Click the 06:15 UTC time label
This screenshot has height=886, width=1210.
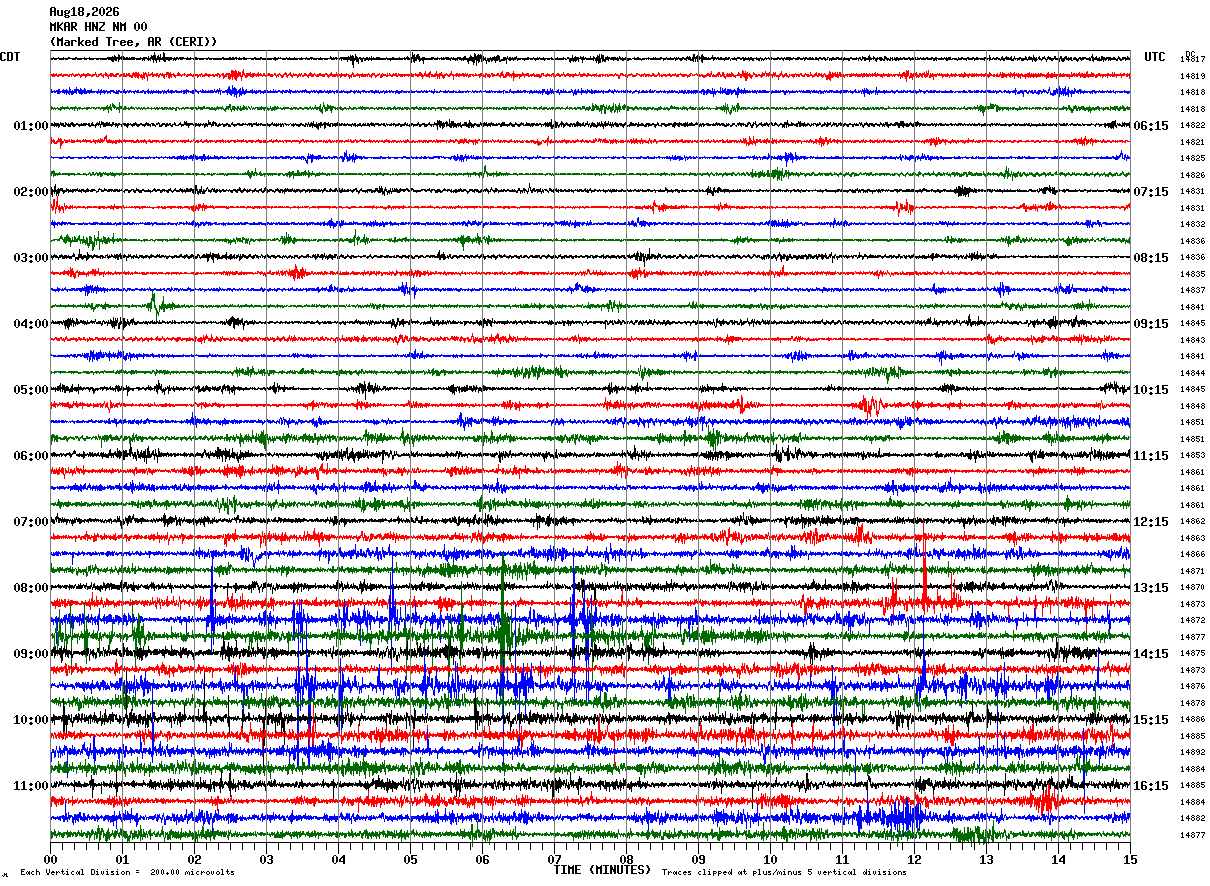[1151, 126]
